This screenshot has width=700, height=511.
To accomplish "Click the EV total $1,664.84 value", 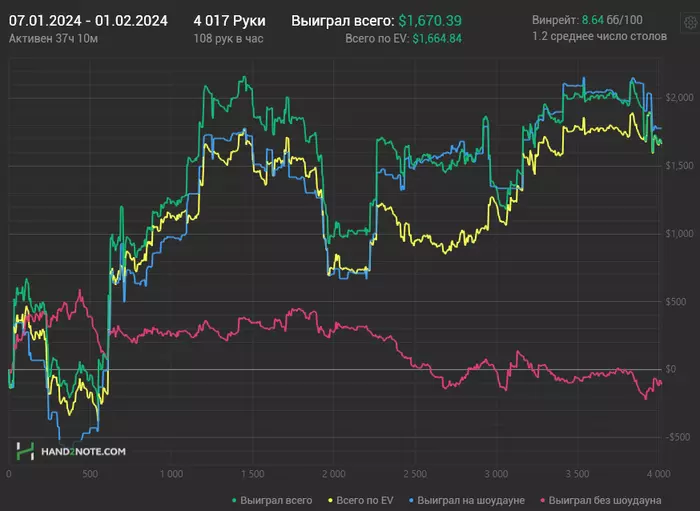I will click(437, 39).
